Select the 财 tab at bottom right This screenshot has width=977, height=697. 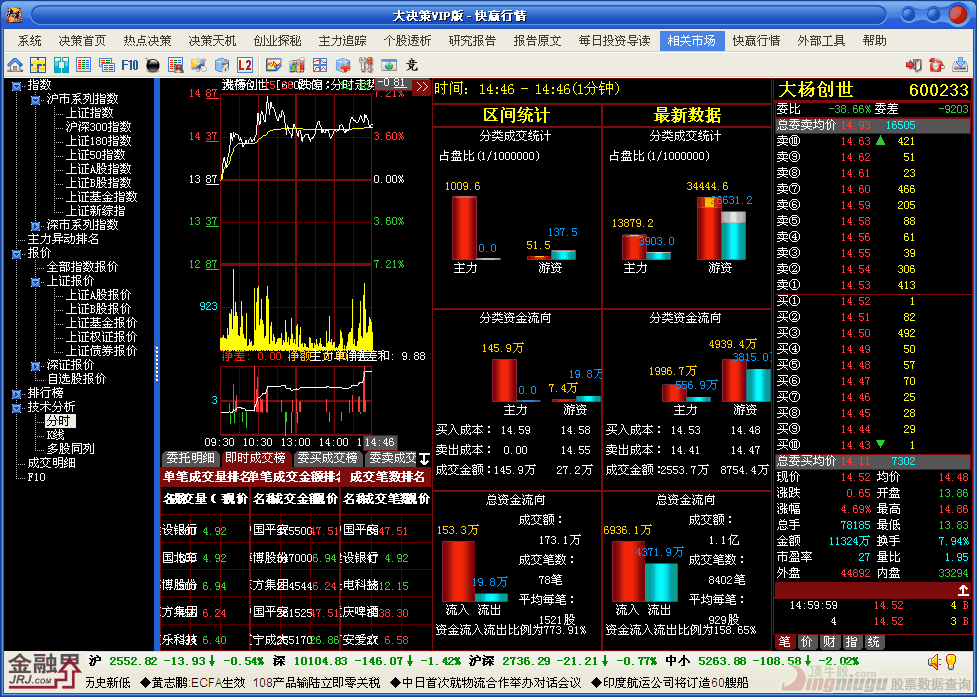point(829,642)
